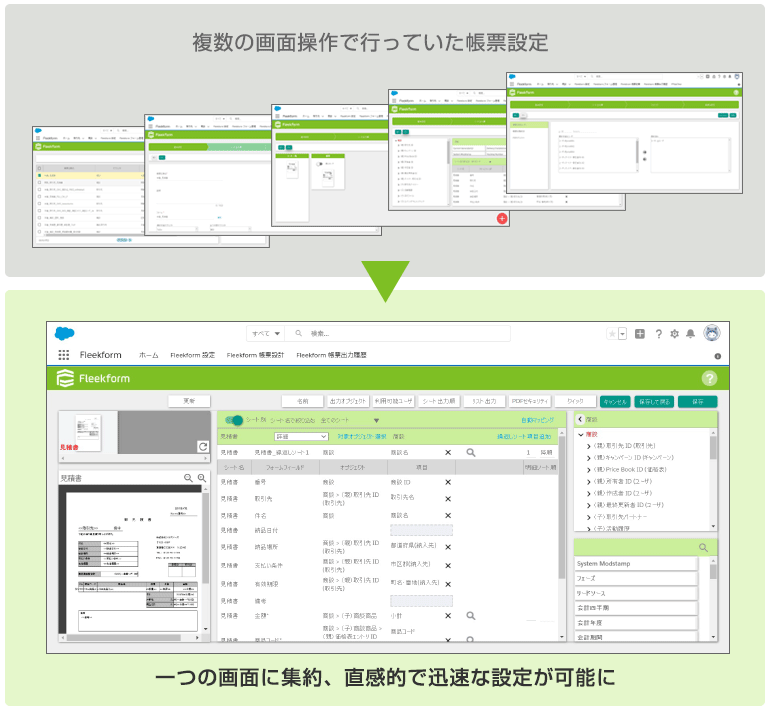
Task: Expand the (子)取引先パートナー tree node
Action: point(589,517)
